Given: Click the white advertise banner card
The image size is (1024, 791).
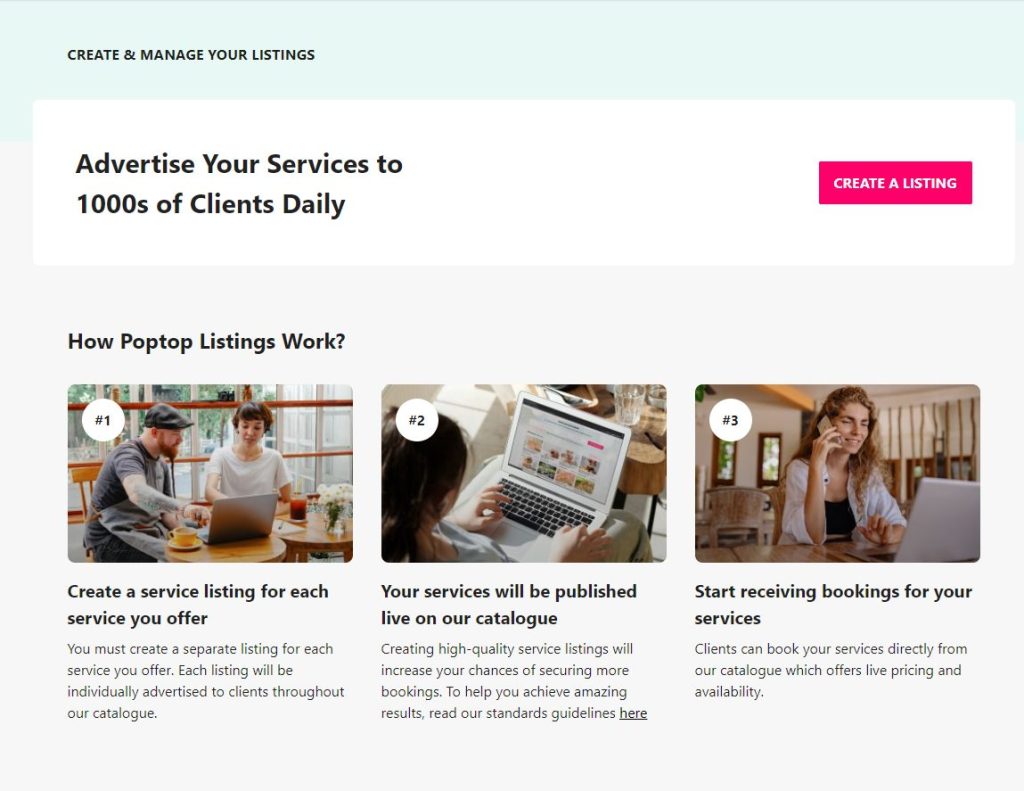Looking at the screenshot, I should point(524,182).
